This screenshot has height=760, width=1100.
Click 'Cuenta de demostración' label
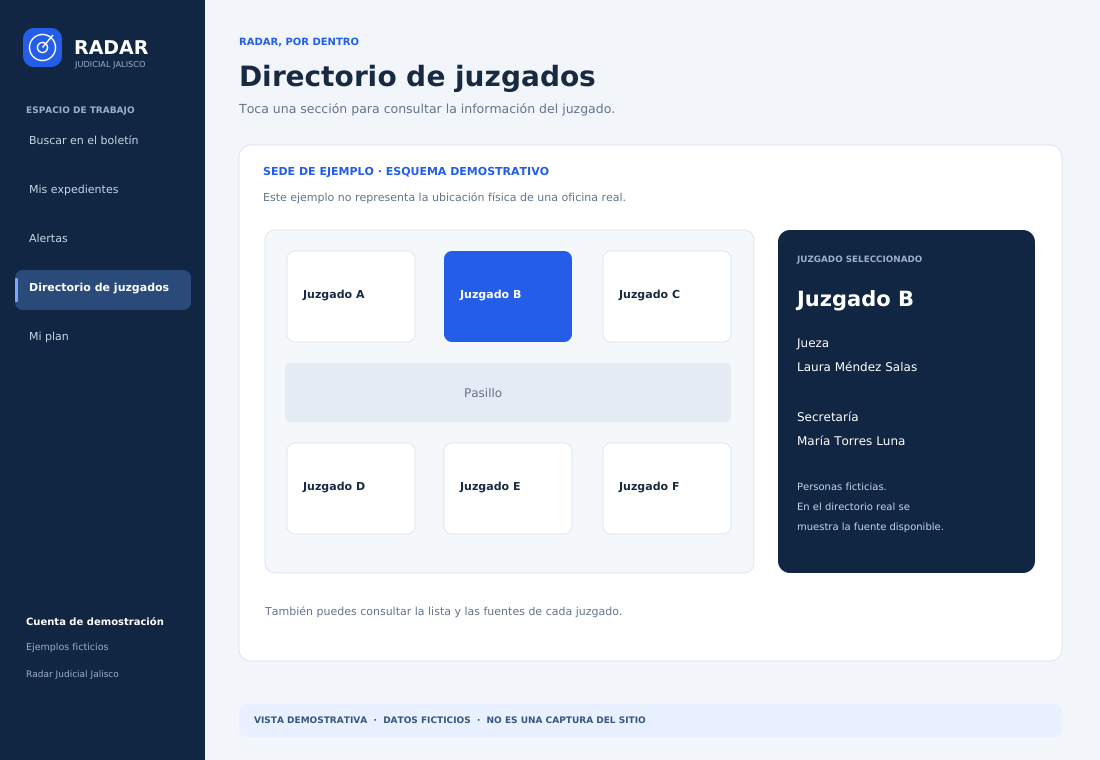(95, 622)
